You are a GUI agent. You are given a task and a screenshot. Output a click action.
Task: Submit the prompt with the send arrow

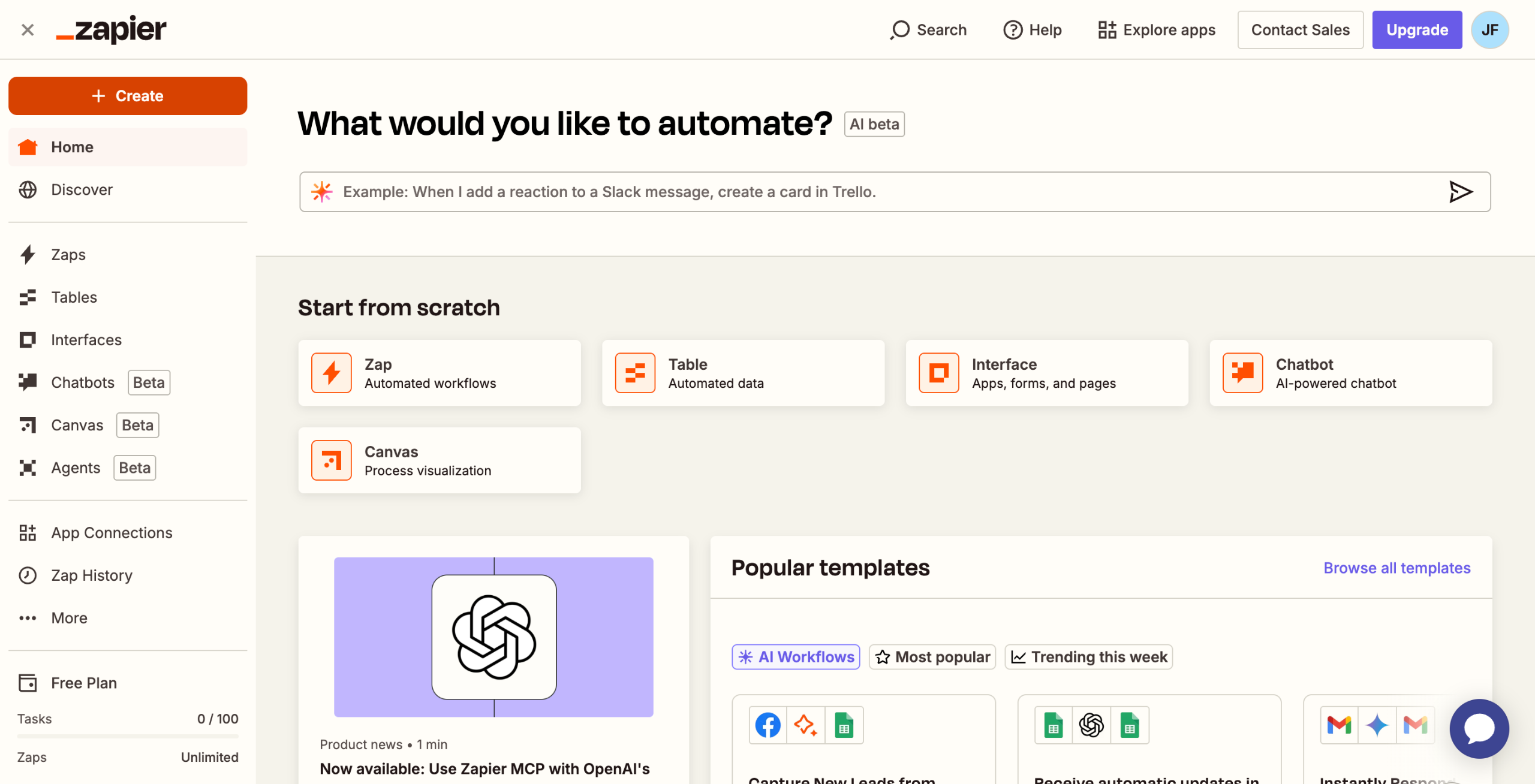(x=1461, y=192)
